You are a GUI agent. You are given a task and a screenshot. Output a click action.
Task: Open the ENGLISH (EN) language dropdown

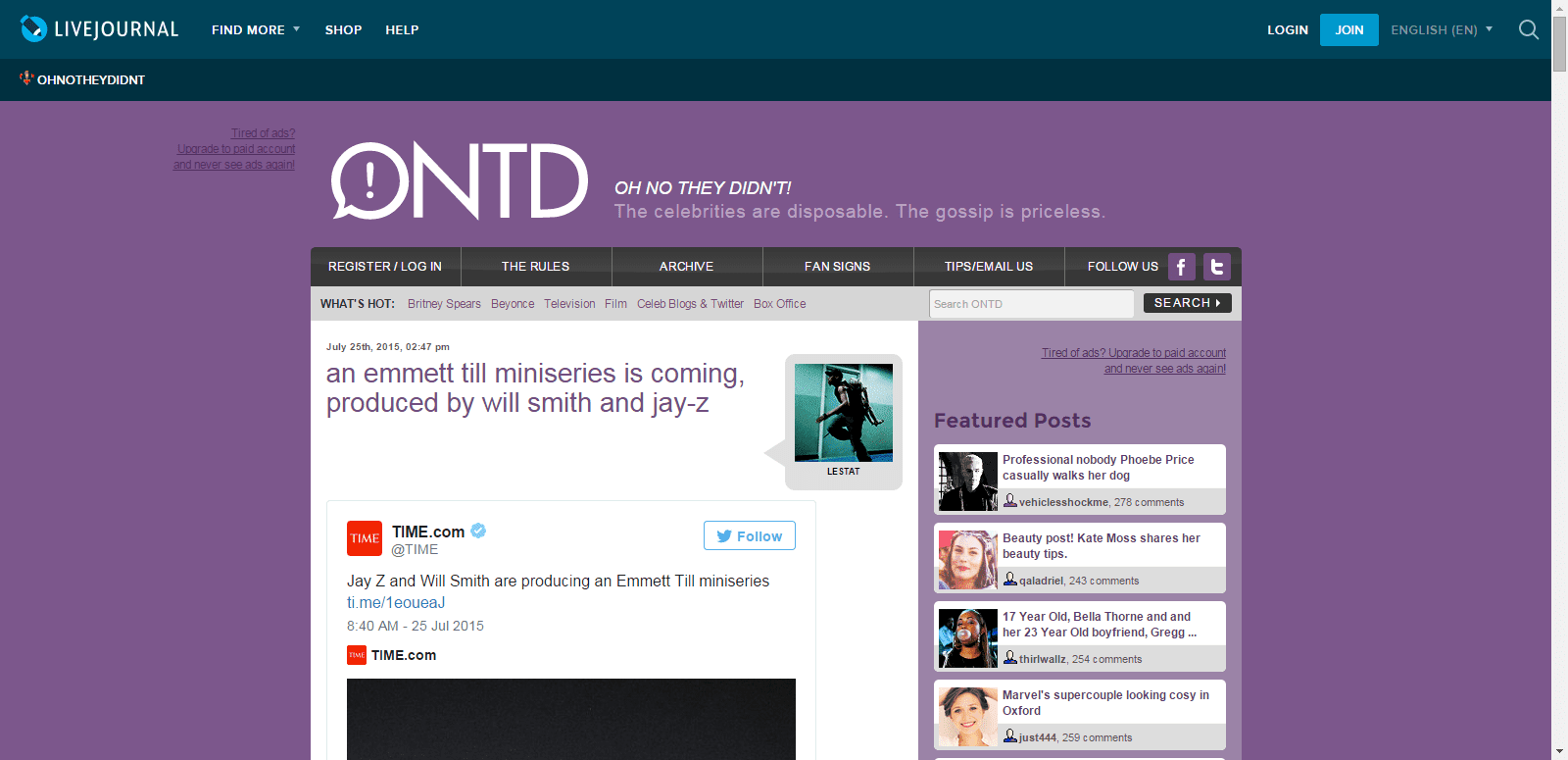(1442, 30)
